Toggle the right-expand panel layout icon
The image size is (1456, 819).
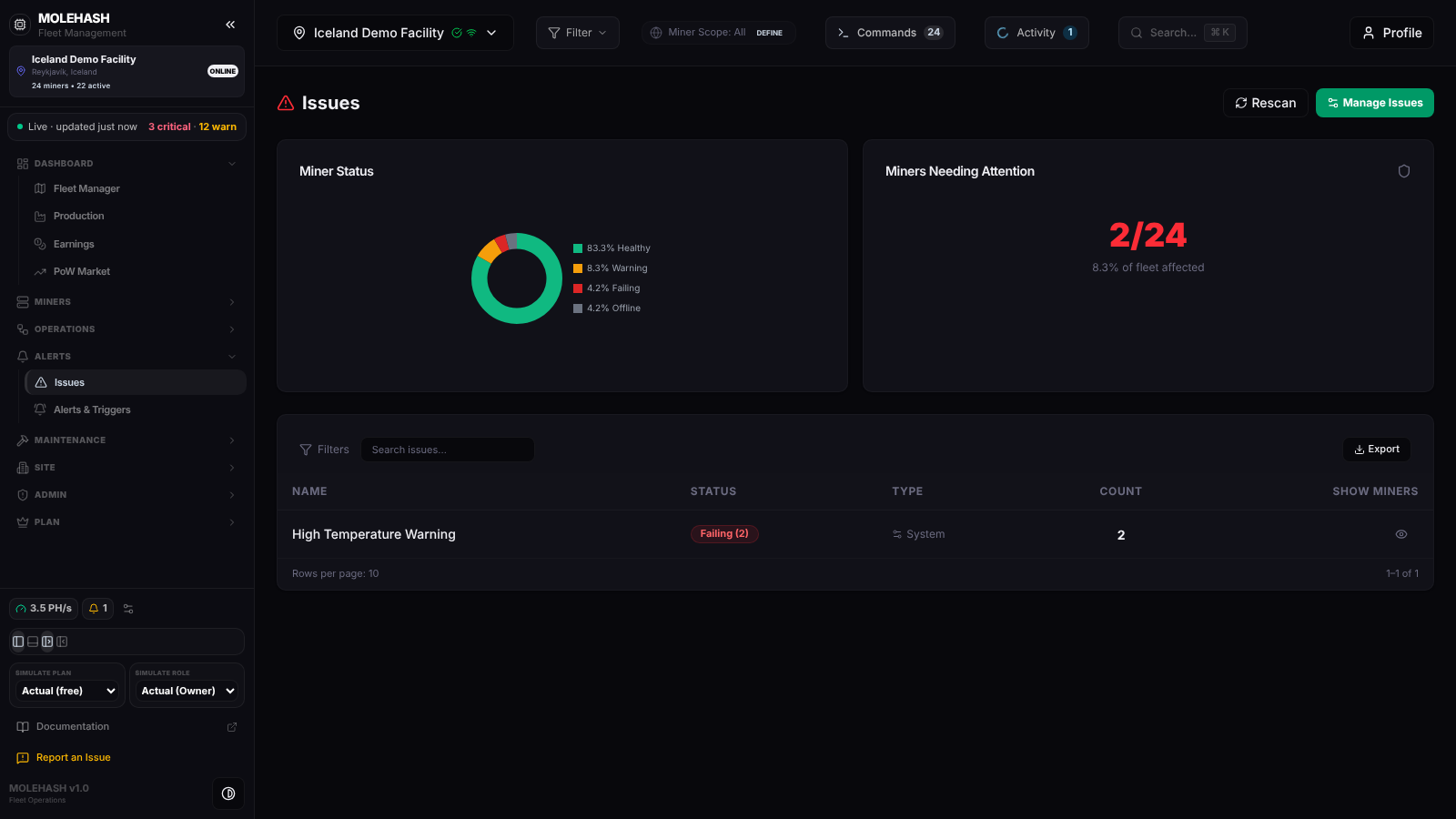coord(47,642)
